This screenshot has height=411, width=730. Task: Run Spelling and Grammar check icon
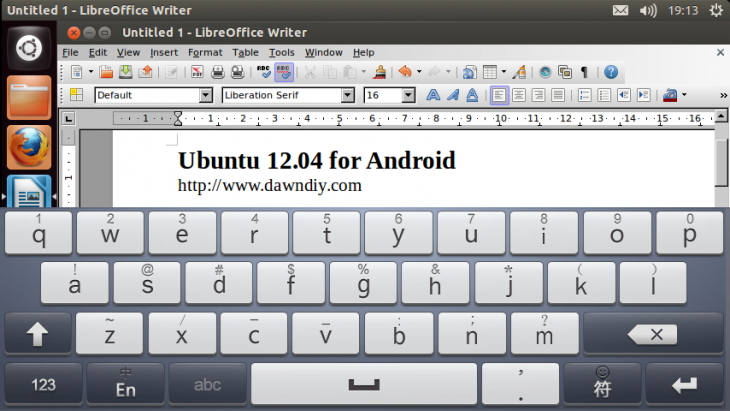[263, 72]
